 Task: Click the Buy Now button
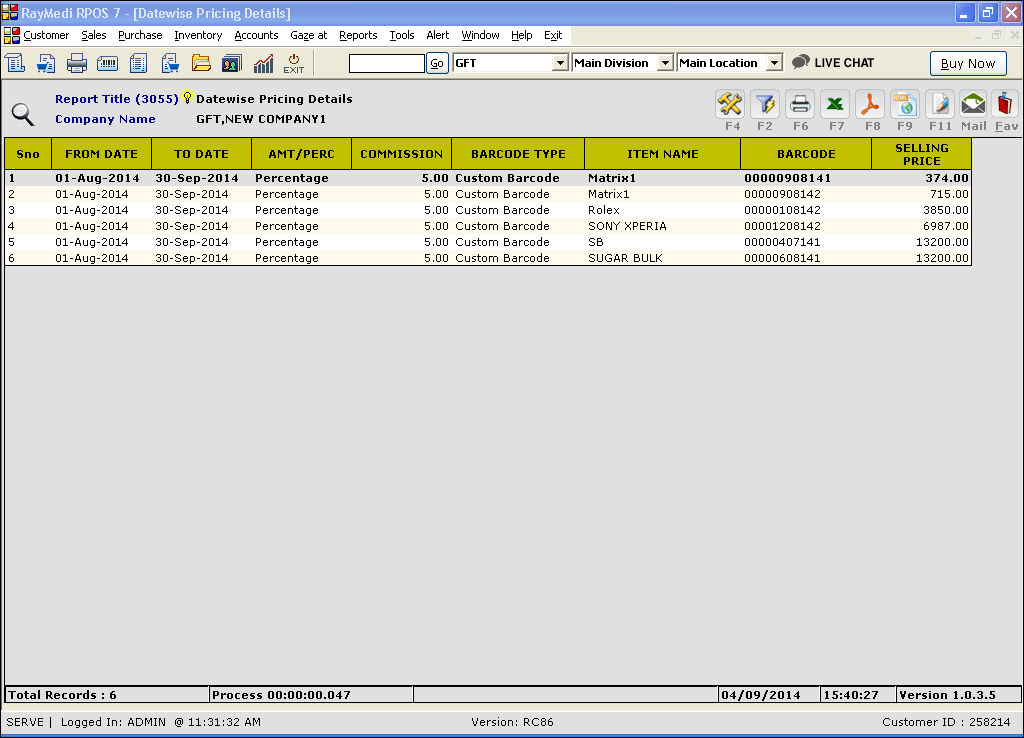(968, 63)
